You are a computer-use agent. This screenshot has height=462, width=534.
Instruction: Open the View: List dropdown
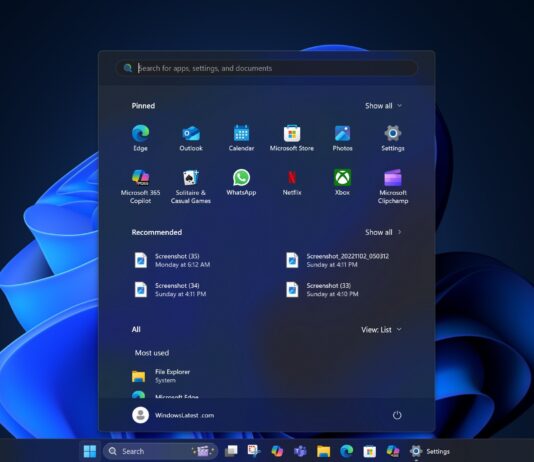pyautogui.click(x=381, y=330)
